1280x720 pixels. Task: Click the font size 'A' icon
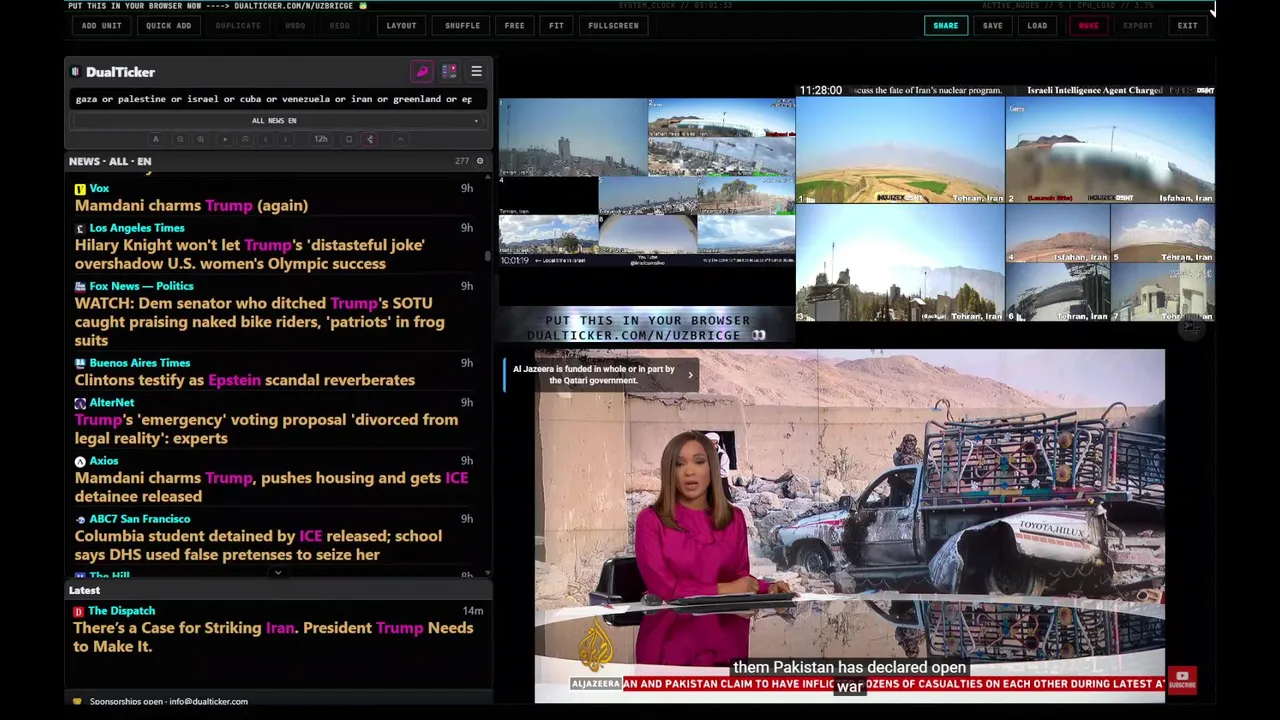pos(155,139)
